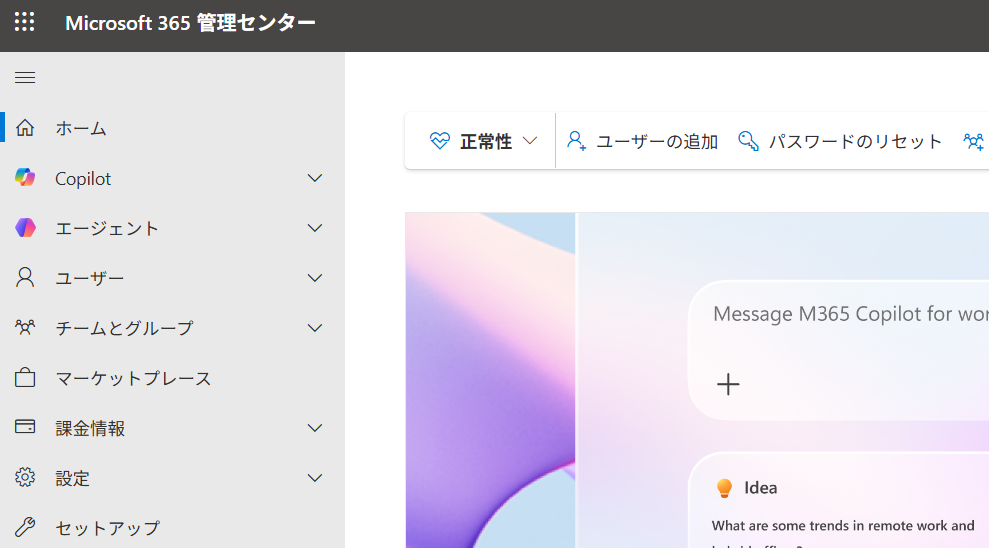Click the plus icon in Copilot message box
989x548 pixels.
[x=728, y=384]
